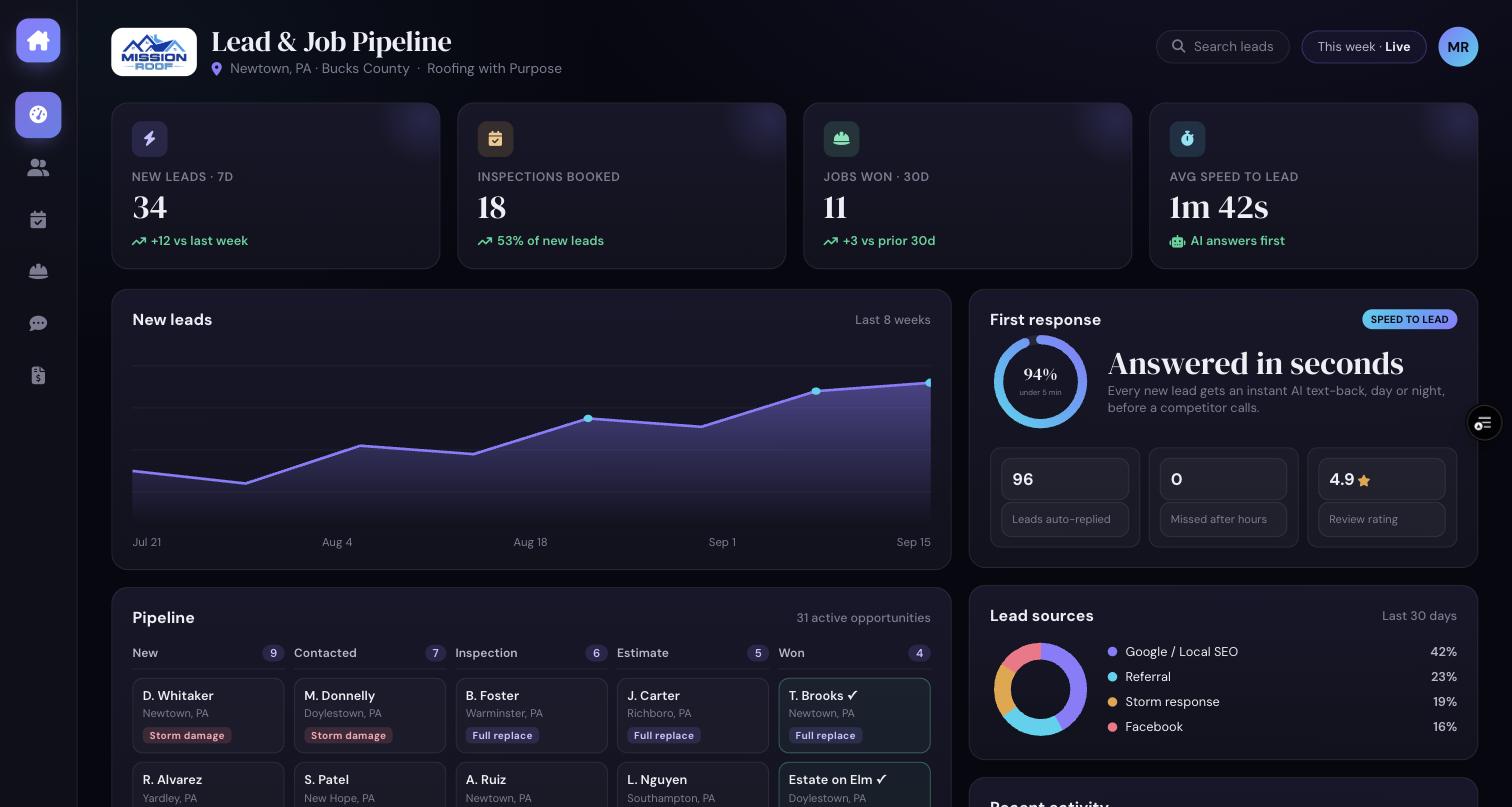Viewport: 1512px width, 807px height.
Task: Open the floating settings panel icon at right edge
Action: pos(1484,423)
